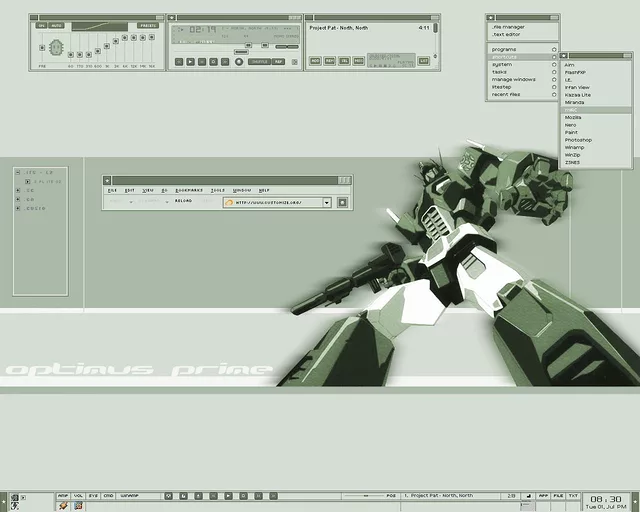
Task: Launch Aim from the shortcuts submenu
Action: [596, 65]
